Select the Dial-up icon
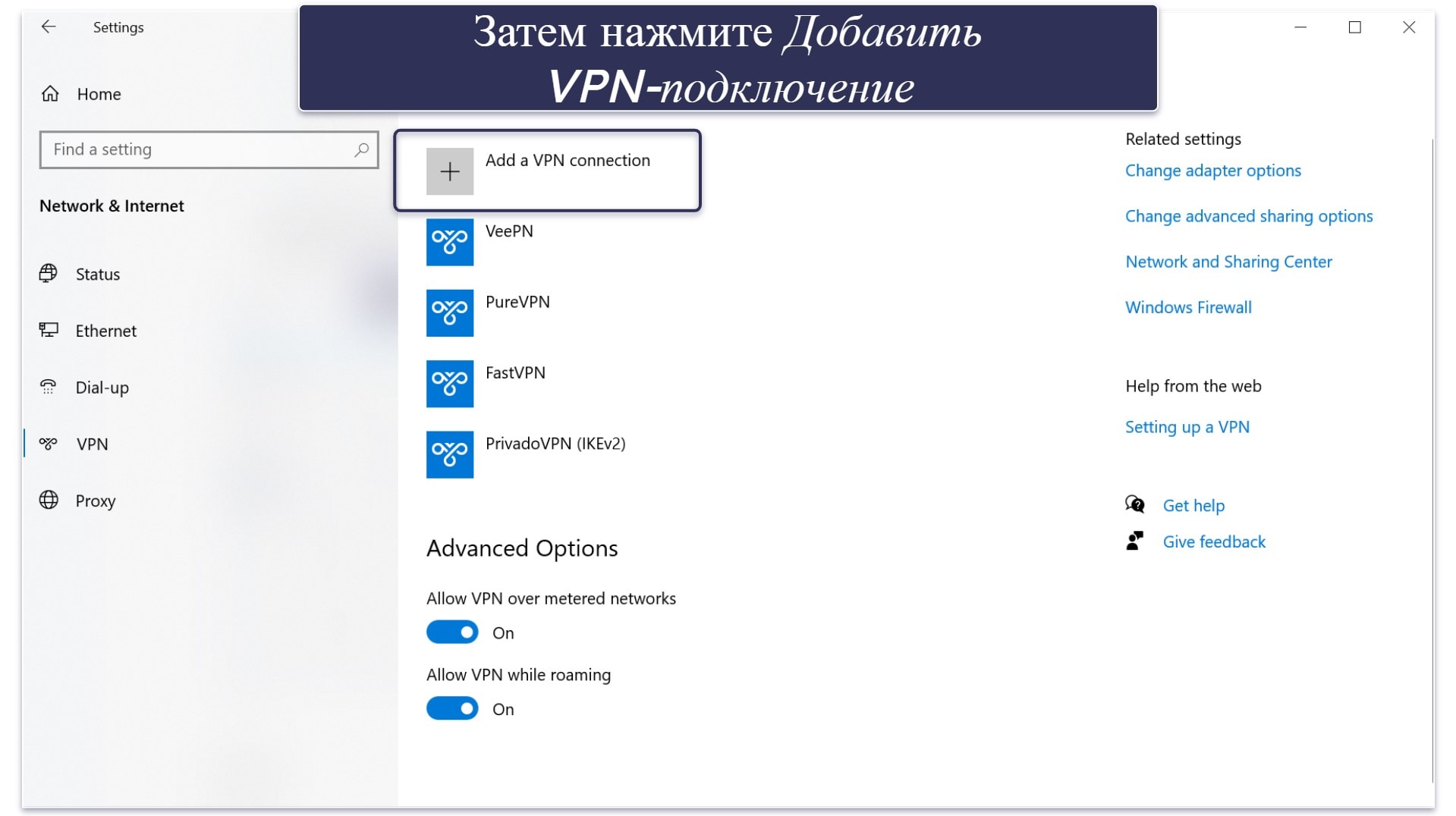The image size is (1456, 816). 49,387
